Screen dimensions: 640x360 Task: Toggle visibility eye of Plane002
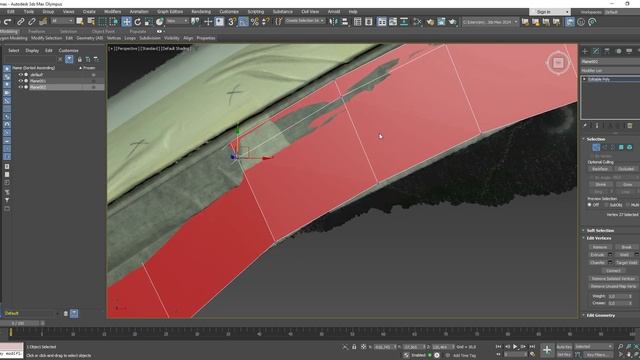[x=20, y=87]
